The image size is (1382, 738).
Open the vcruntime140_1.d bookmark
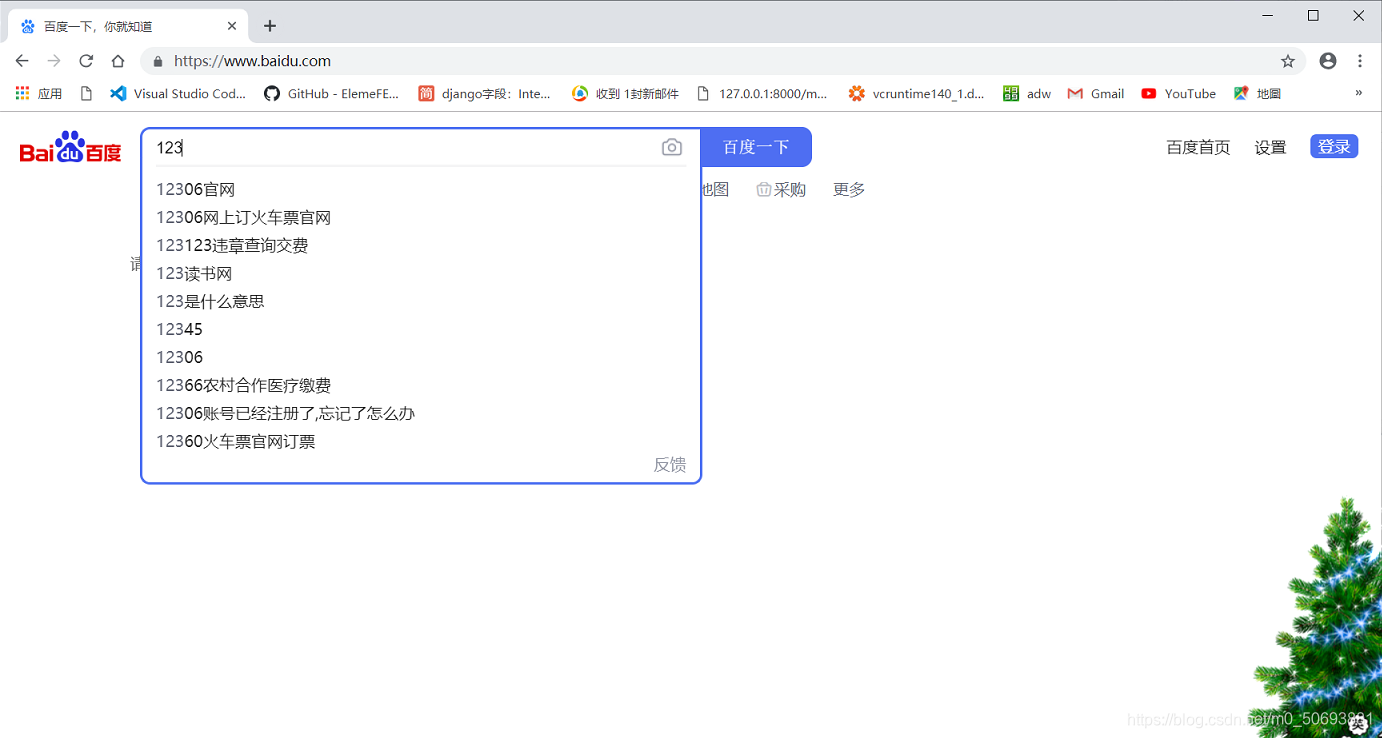click(916, 93)
